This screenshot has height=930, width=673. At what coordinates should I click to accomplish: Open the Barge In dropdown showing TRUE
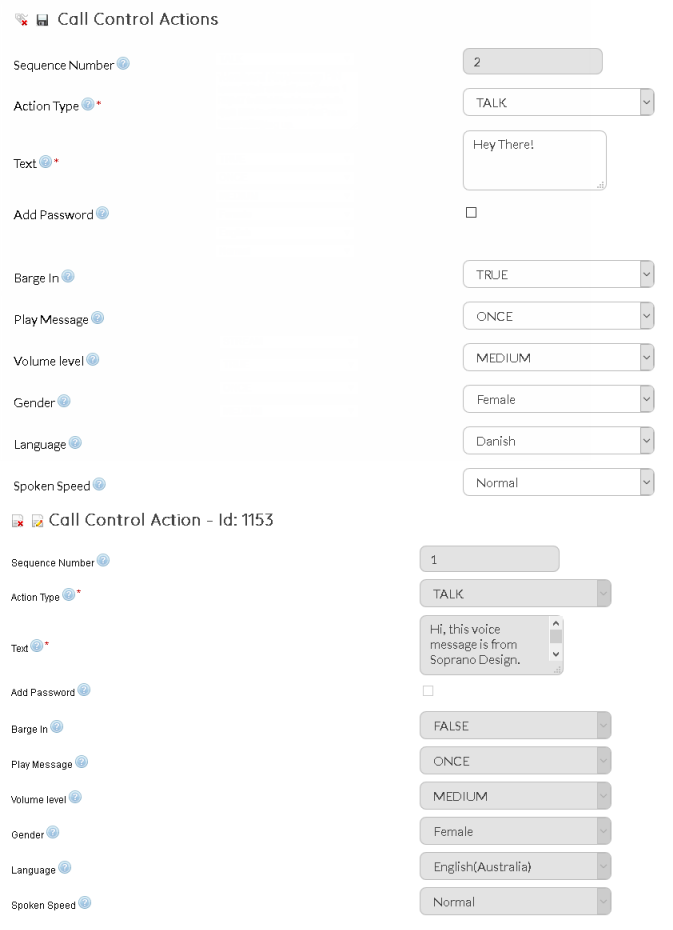tap(558, 275)
